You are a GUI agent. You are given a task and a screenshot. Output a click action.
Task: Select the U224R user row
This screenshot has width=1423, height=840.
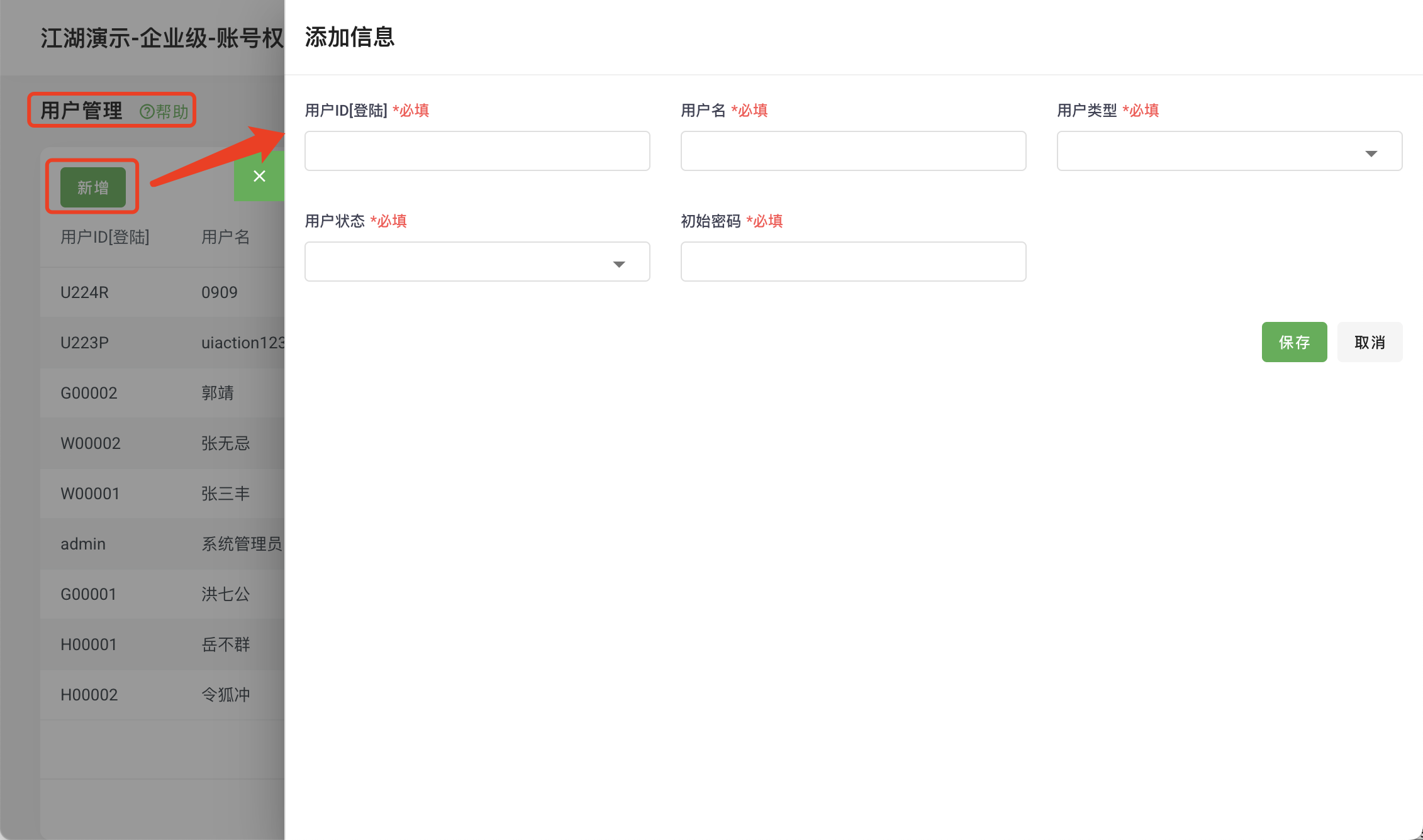click(x=84, y=292)
